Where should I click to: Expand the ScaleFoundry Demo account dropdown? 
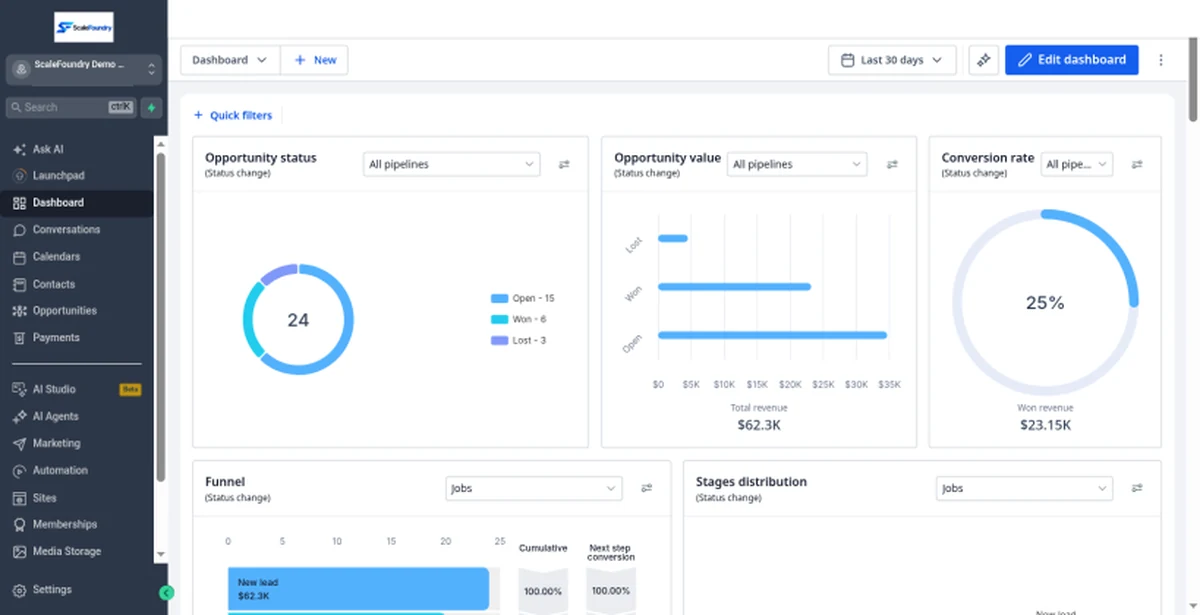point(84,69)
